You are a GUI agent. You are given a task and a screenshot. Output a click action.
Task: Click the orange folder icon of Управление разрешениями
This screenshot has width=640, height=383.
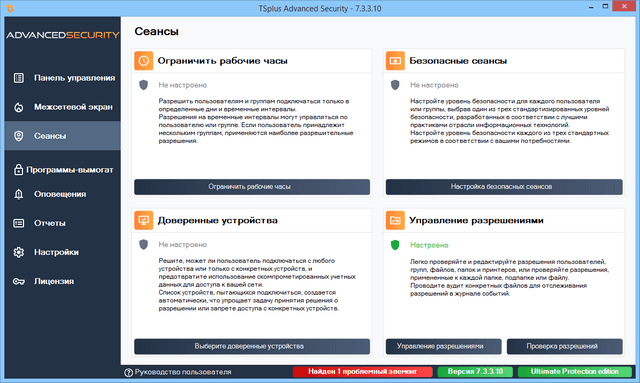[x=395, y=220]
